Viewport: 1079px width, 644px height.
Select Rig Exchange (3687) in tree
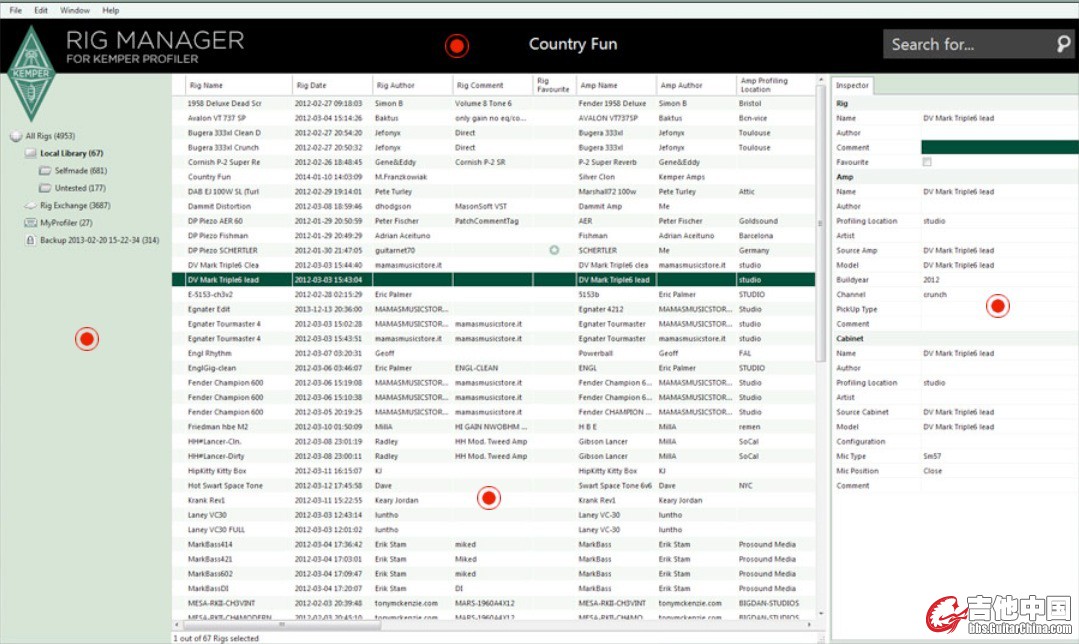point(75,206)
